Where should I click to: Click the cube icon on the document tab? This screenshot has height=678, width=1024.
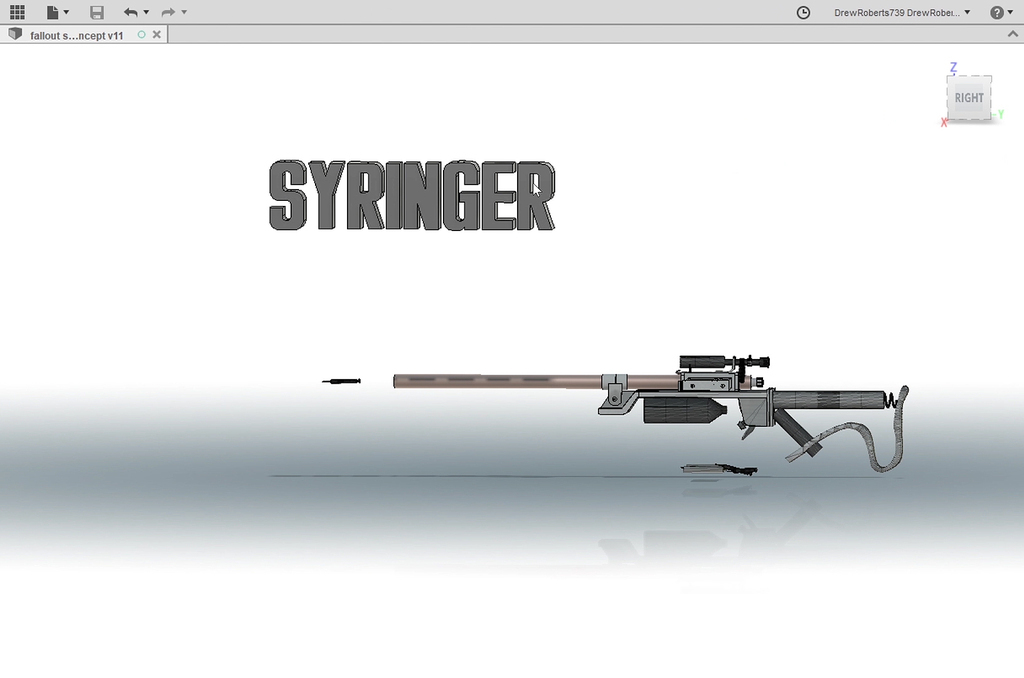pos(14,33)
